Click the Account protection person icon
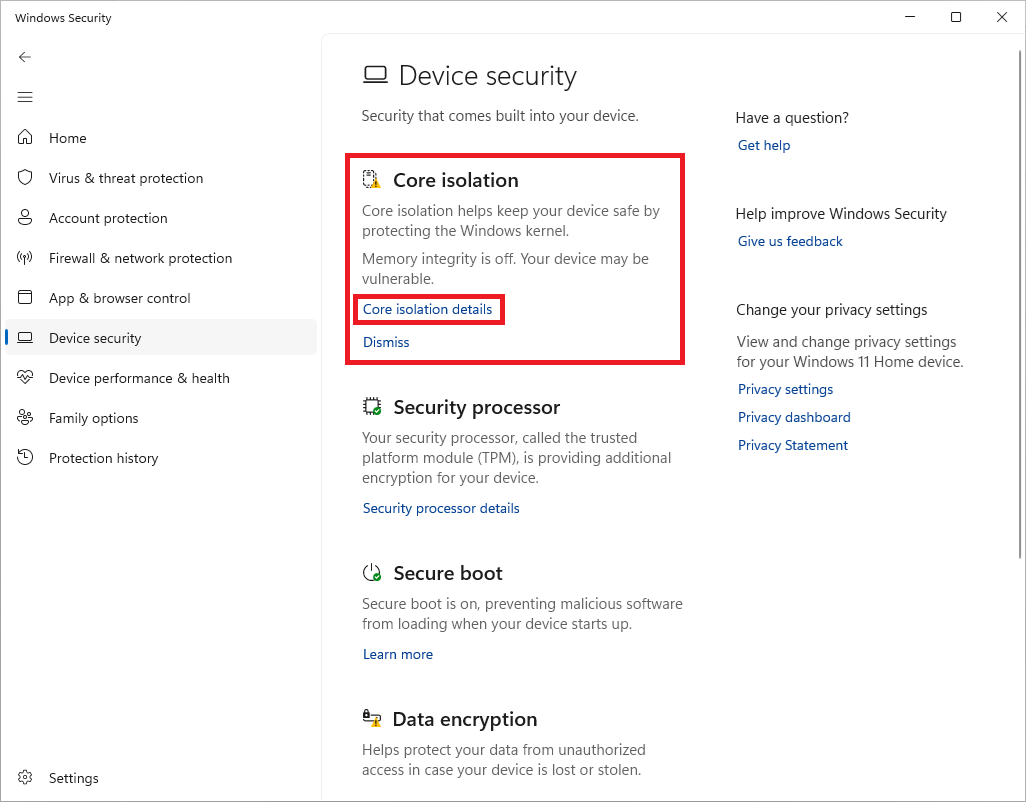The width and height of the screenshot is (1026, 802). 26,218
